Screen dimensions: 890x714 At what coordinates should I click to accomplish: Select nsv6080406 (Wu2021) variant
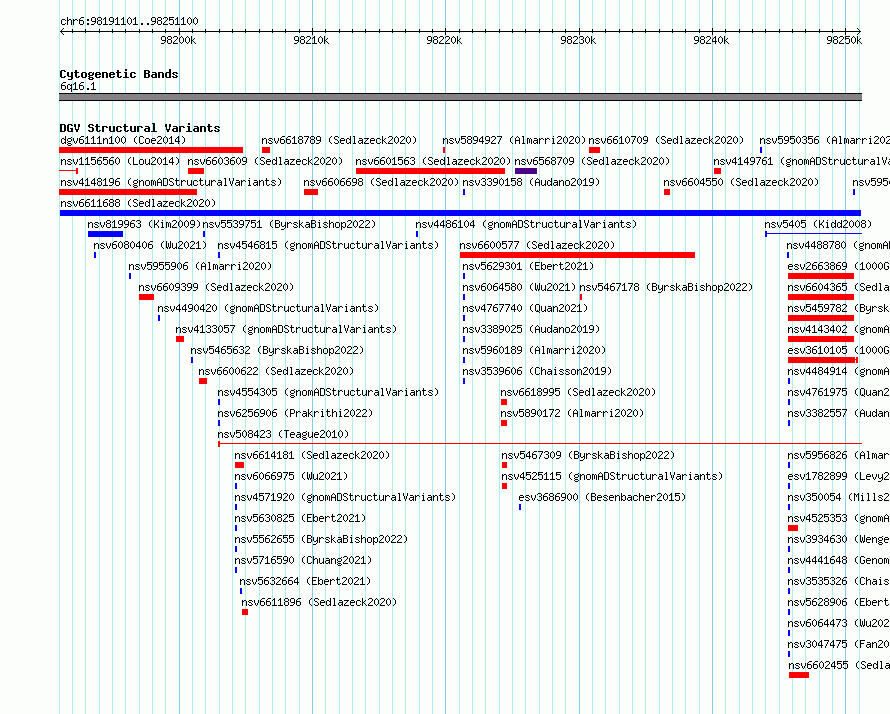150,245
